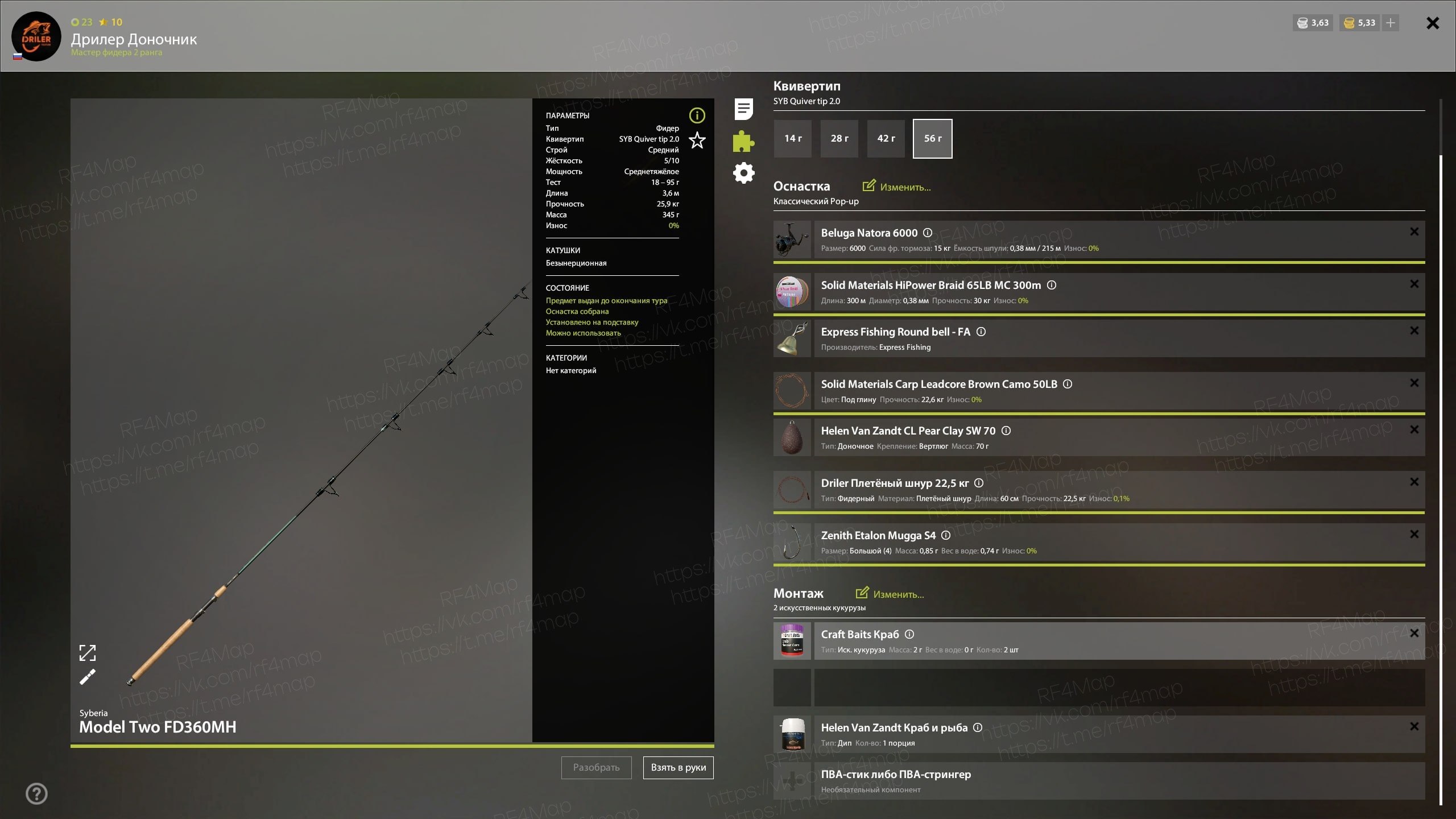The image size is (1456, 819).
Task: Click Изменить next to Оснастка
Action: tap(897, 187)
